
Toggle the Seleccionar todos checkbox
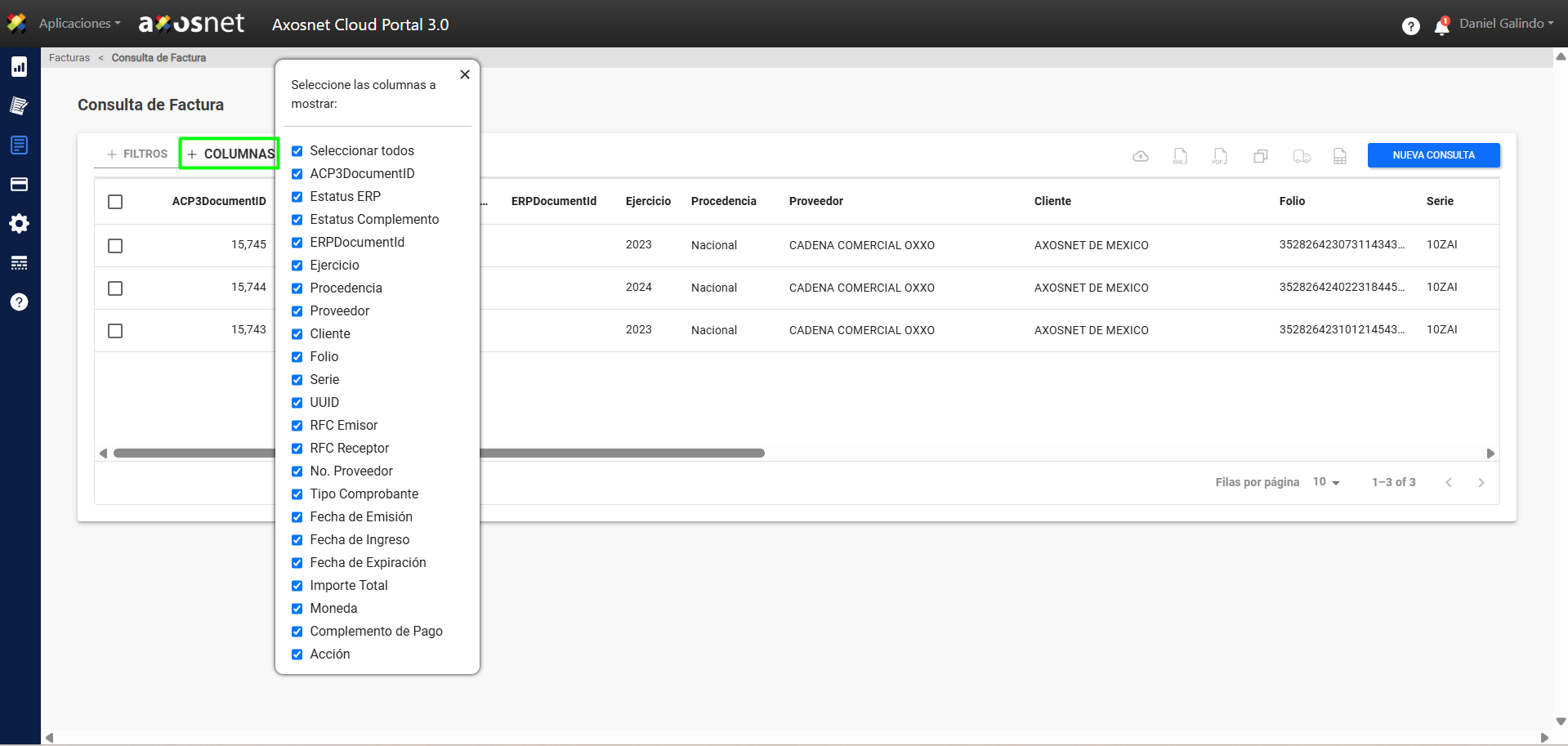point(297,151)
